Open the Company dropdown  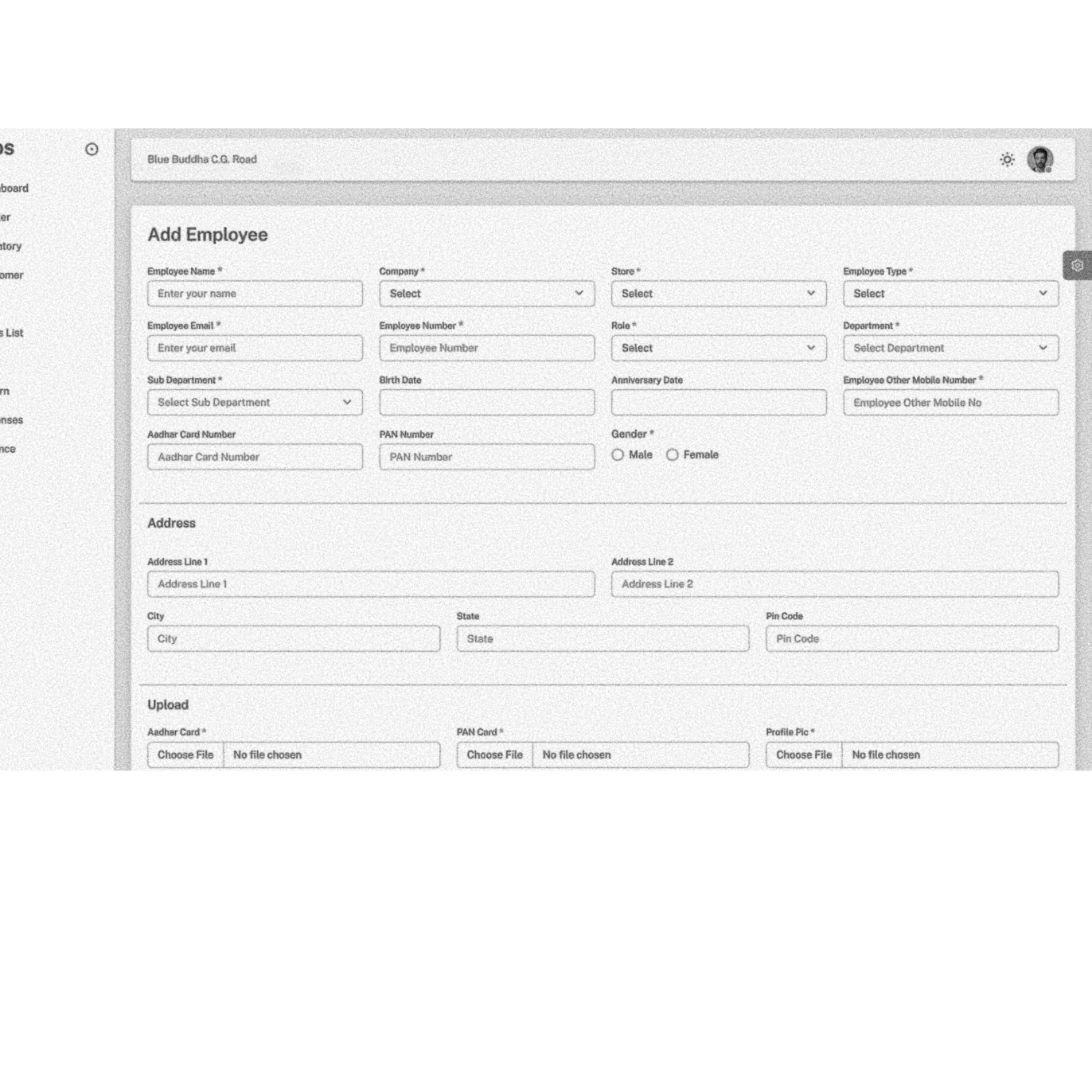pos(486,294)
